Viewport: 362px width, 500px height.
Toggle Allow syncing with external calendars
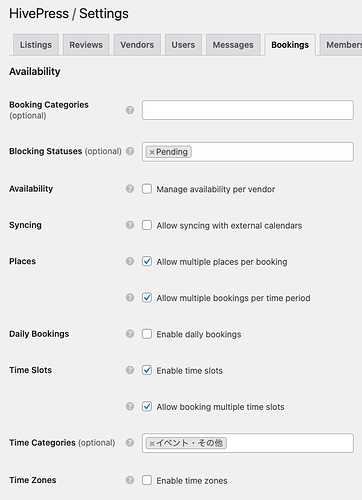click(147, 225)
